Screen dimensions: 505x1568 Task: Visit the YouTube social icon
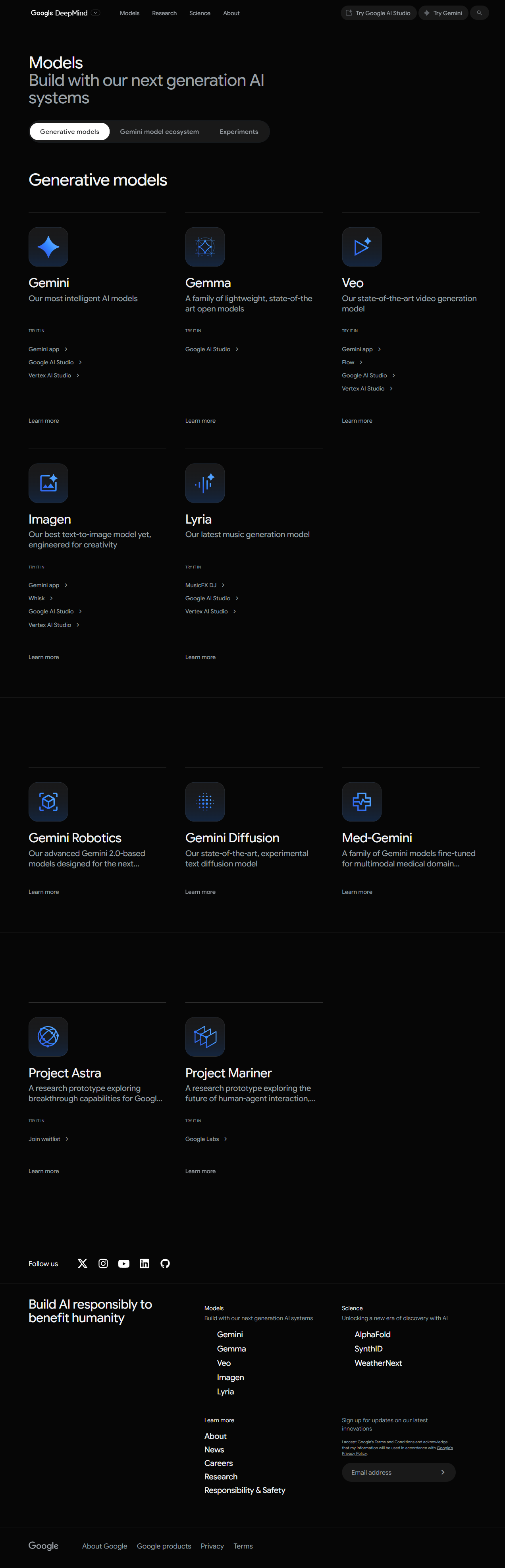123,1264
